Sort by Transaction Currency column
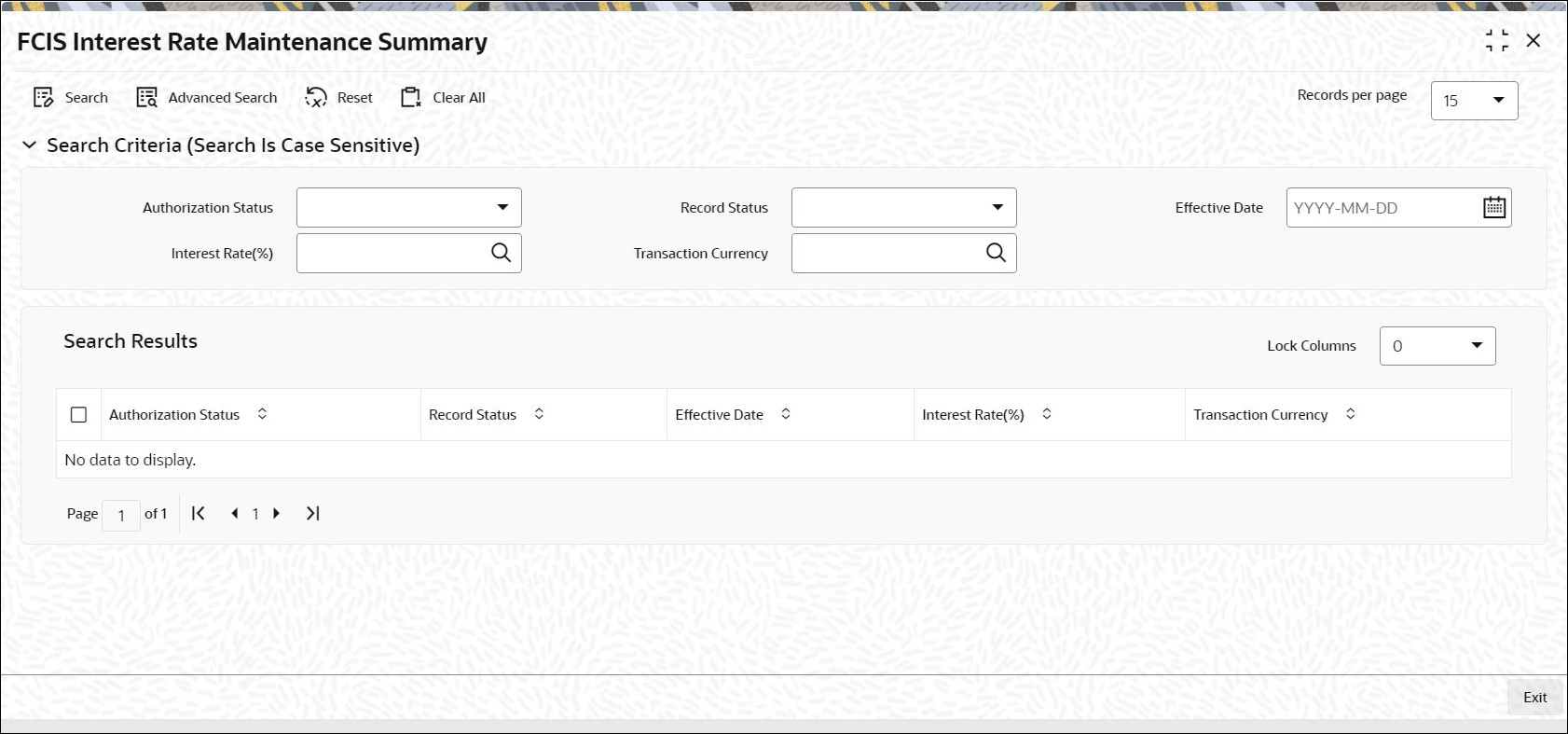 point(1351,413)
